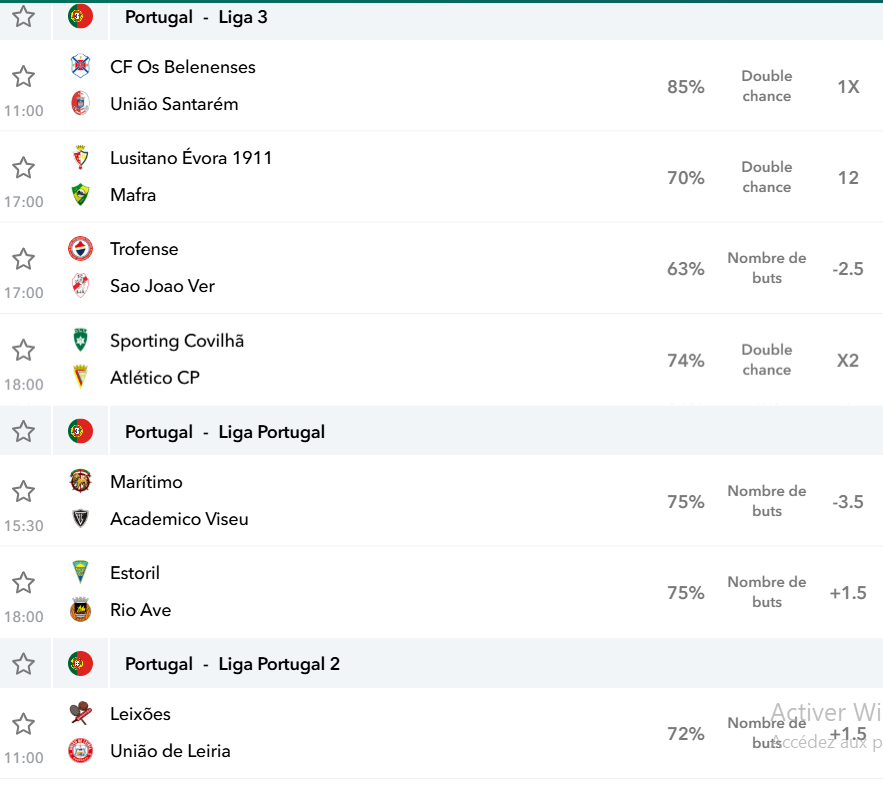Click the Mafra green shield logo
Viewport: 883px width, 786px height.
pos(81,194)
